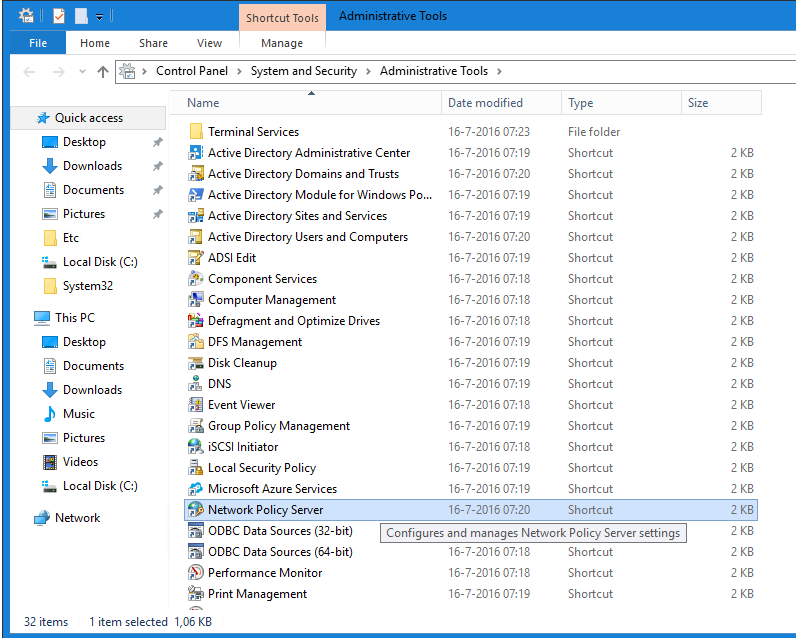
Task: Select the Active Directory Administrative Center icon
Action: tap(196, 153)
